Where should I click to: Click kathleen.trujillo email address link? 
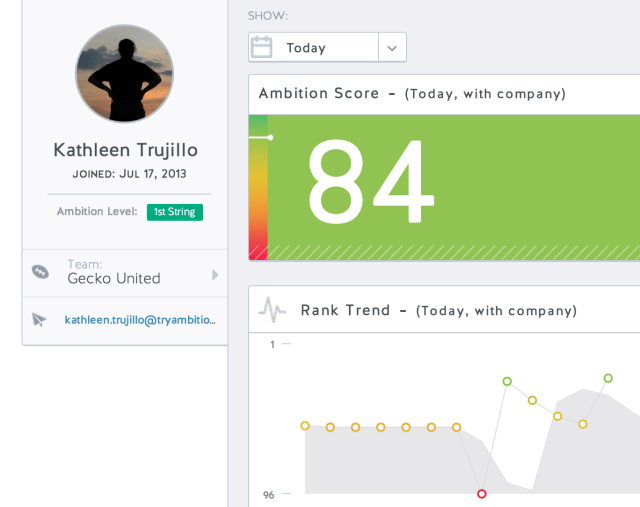pyautogui.click(x=140, y=320)
